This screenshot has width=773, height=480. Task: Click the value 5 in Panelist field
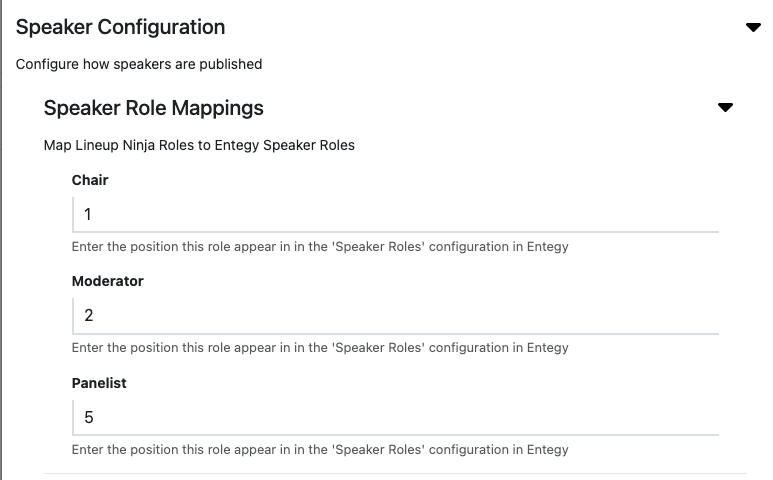89,417
